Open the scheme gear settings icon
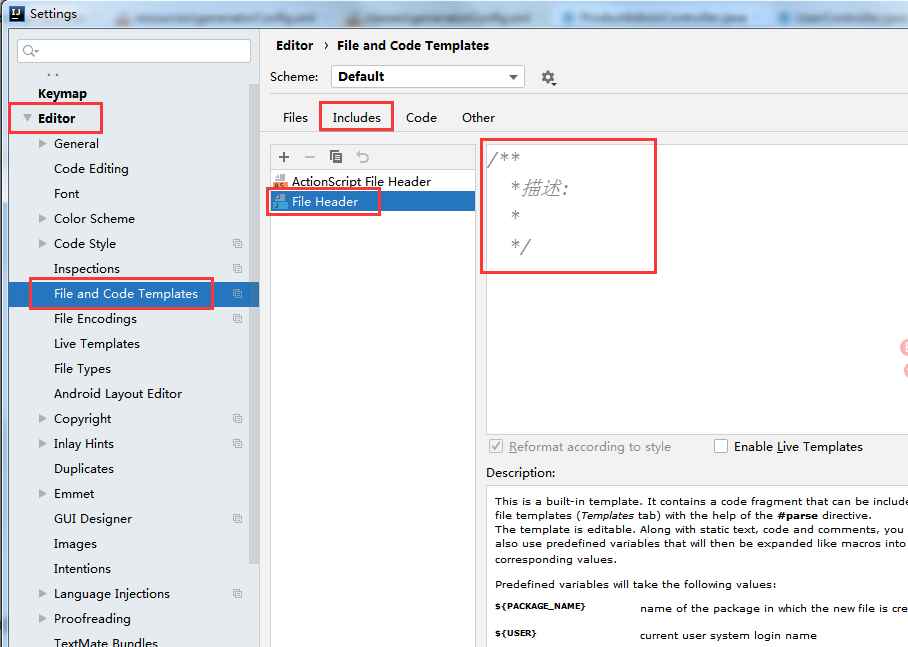The width and height of the screenshot is (908, 647). (548, 78)
